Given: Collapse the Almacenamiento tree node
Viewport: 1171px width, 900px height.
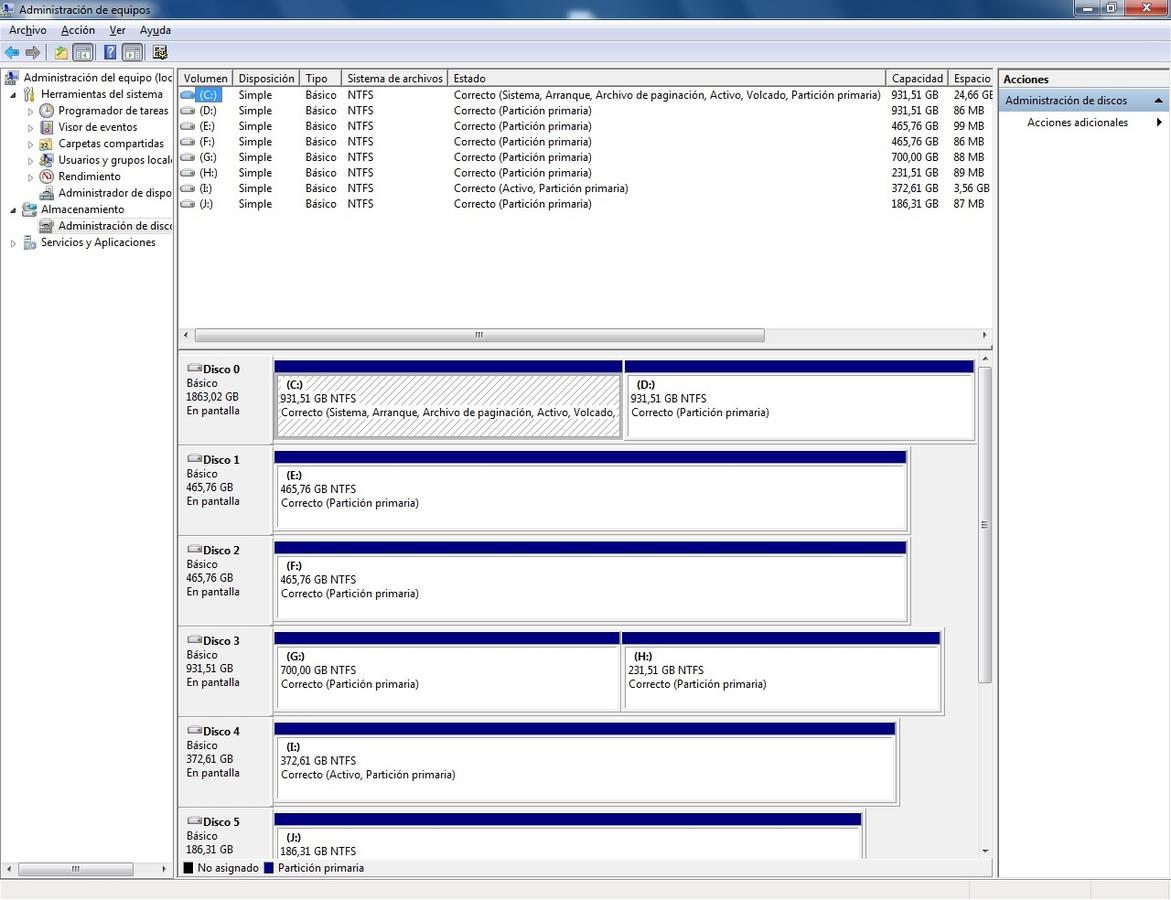Looking at the screenshot, I should [x=14, y=210].
